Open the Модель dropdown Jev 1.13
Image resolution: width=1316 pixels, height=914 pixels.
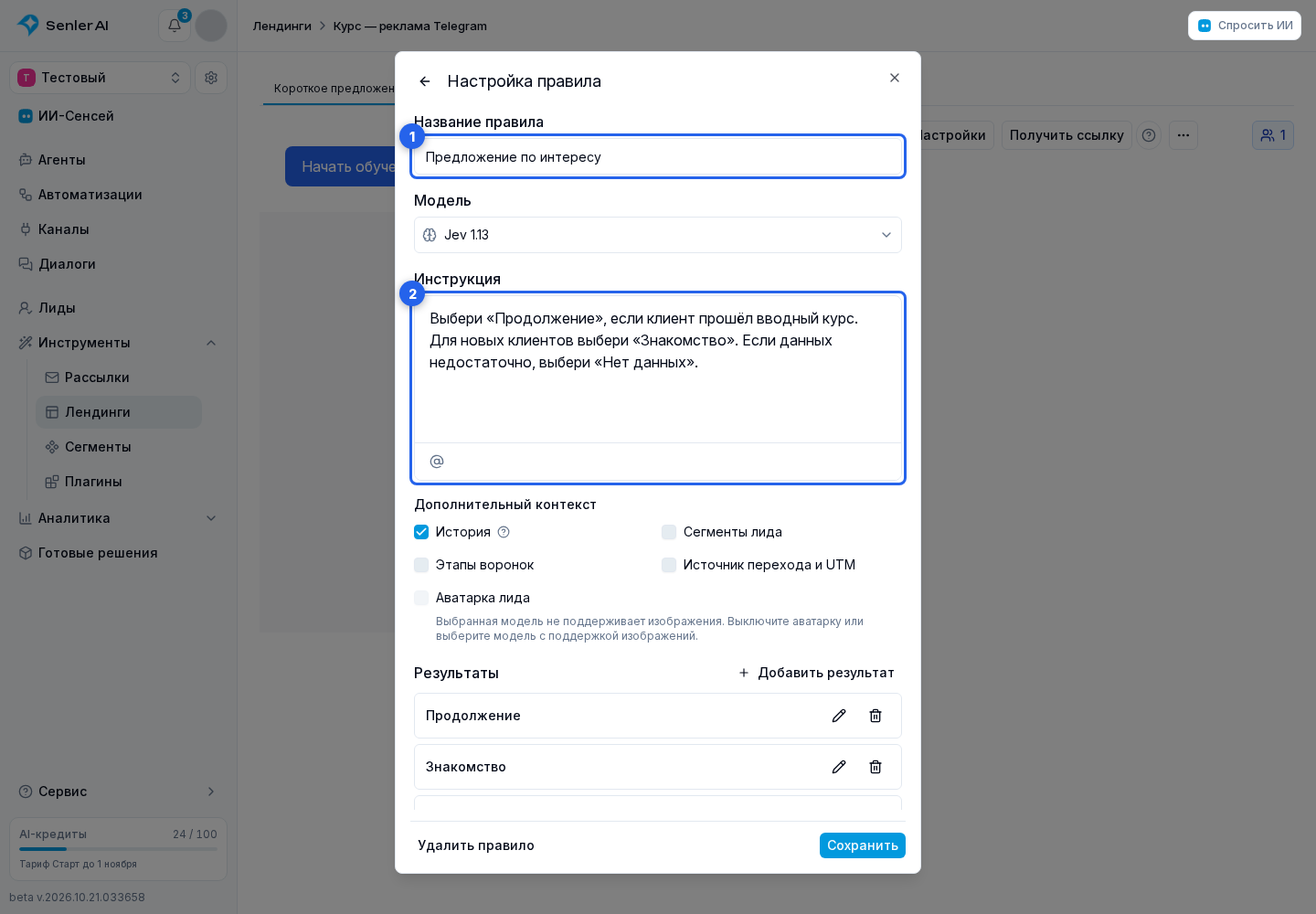[x=658, y=235]
